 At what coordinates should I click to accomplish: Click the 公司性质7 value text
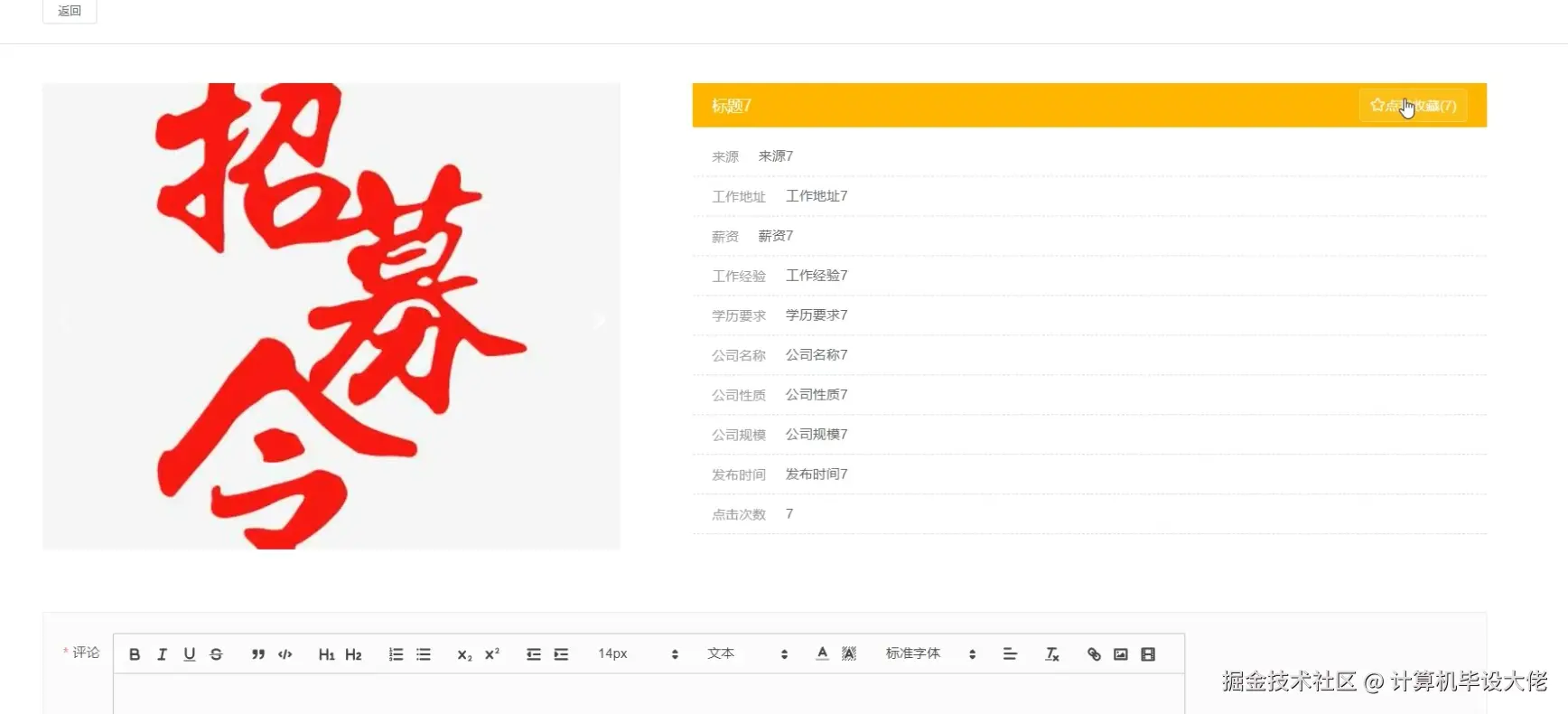(x=817, y=395)
